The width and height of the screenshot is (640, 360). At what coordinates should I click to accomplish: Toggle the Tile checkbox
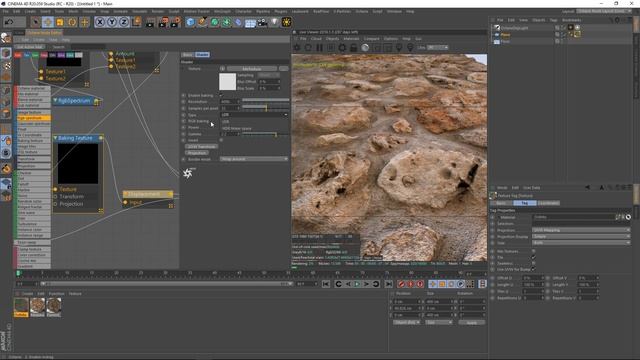pyautogui.click(x=533, y=257)
